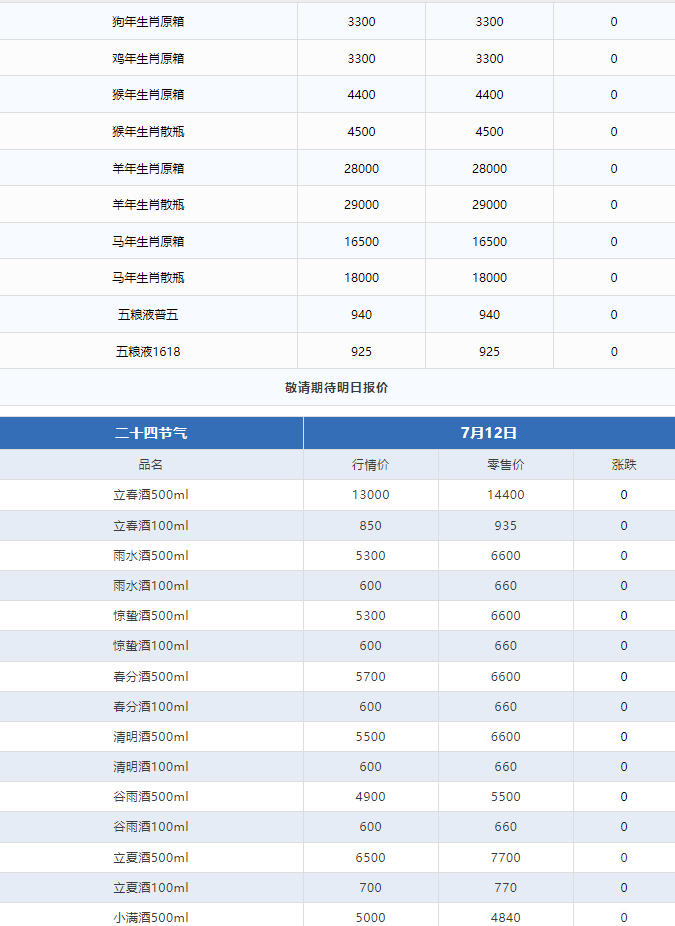The width and height of the screenshot is (675, 926).
Task: Click the 5000 market price of 小满酒500ml
Action: (x=370, y=918)
